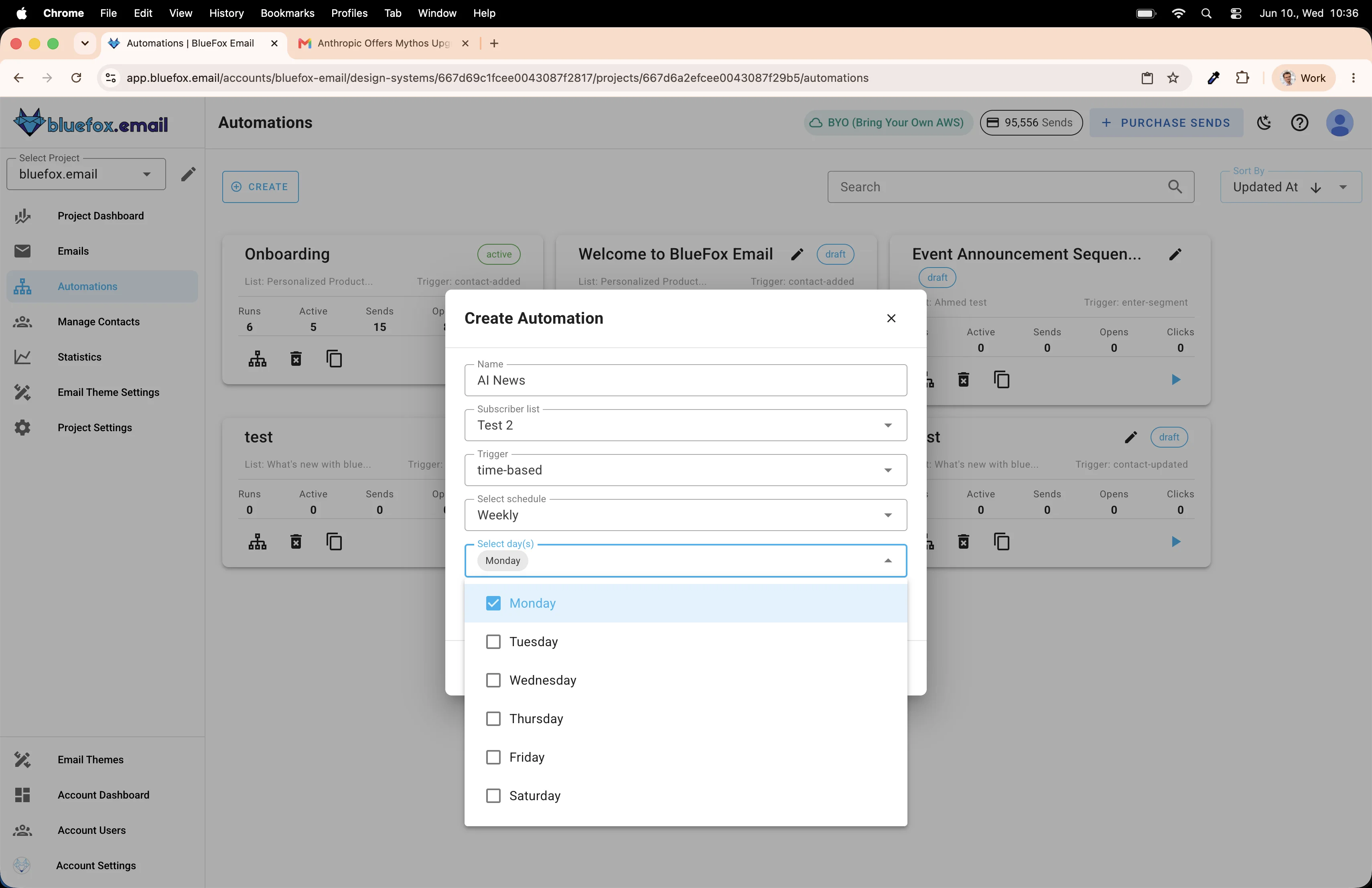This screenshot has height=888, width=1372.
Task: Open the Select Project dropdown
Action: coord(86,174)
